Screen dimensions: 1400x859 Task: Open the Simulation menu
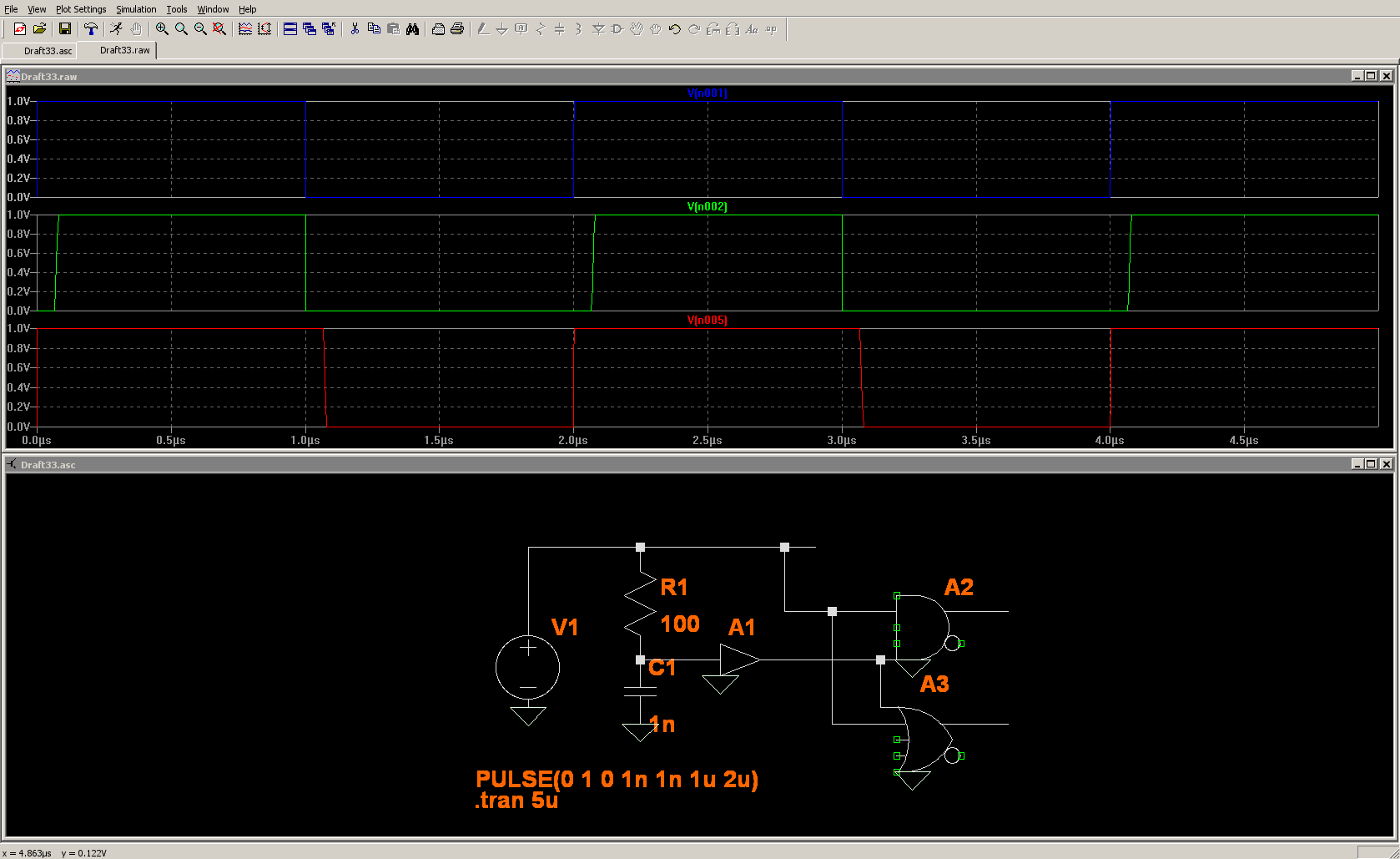(x=136, y=9)
